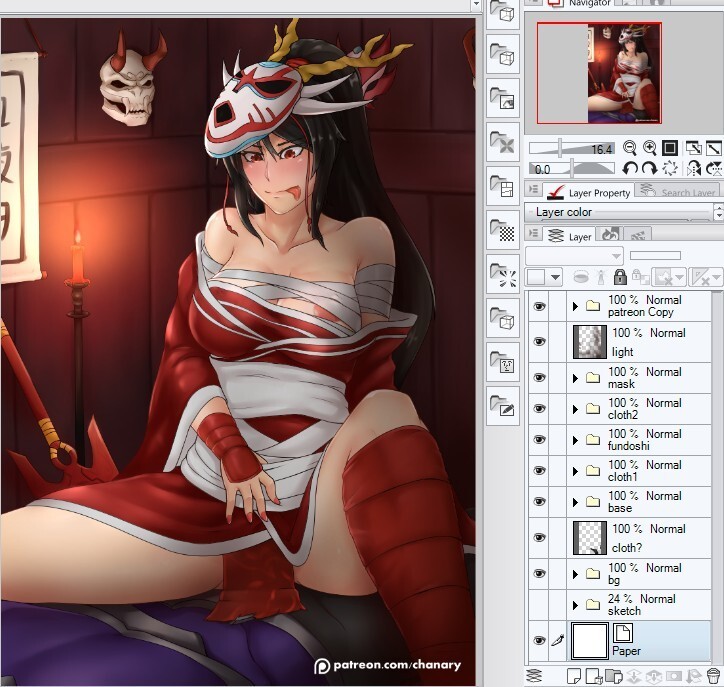Toggle the lock layer padlock

point(620,277)
